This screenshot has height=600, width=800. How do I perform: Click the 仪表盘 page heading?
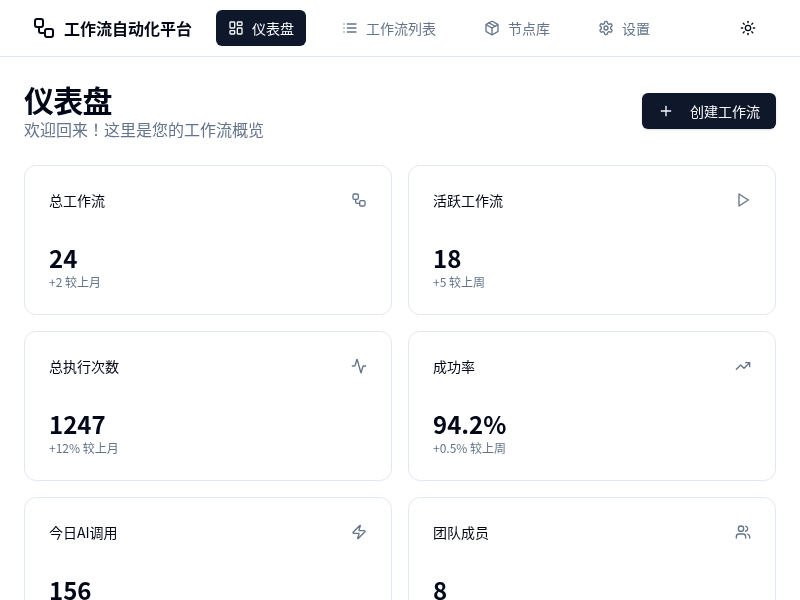pos(68,101)
